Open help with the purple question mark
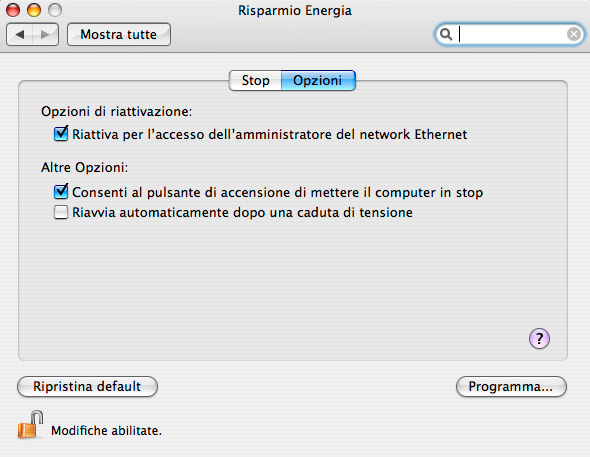This screenshot has height=457, width=590. (x=539, y=339)
